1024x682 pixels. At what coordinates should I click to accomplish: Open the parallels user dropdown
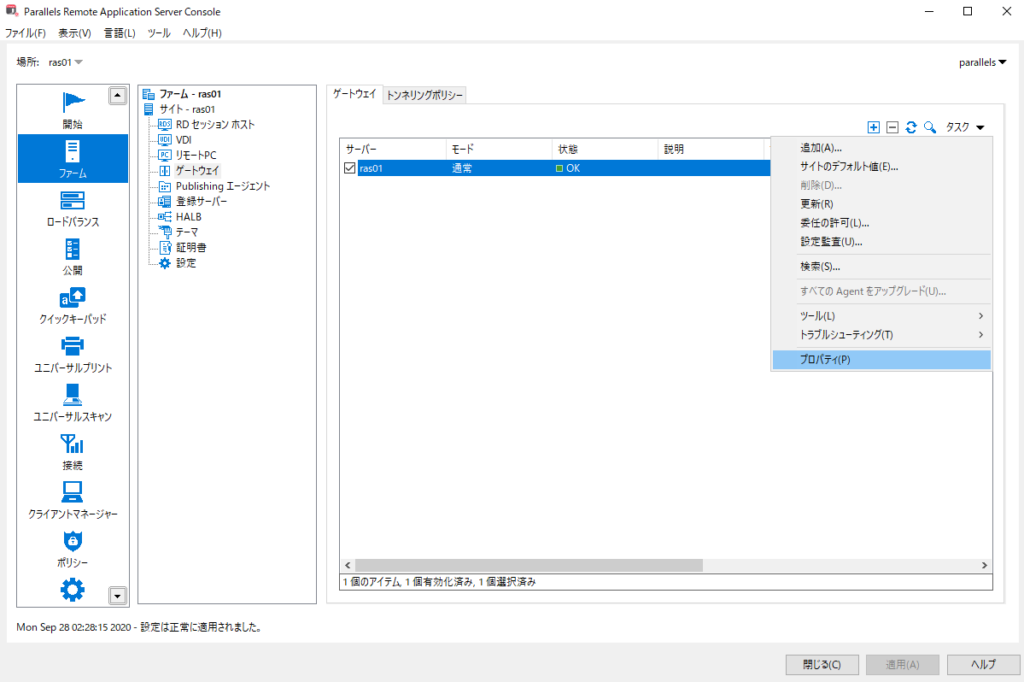pyautogui.click(x=982, y=62)
